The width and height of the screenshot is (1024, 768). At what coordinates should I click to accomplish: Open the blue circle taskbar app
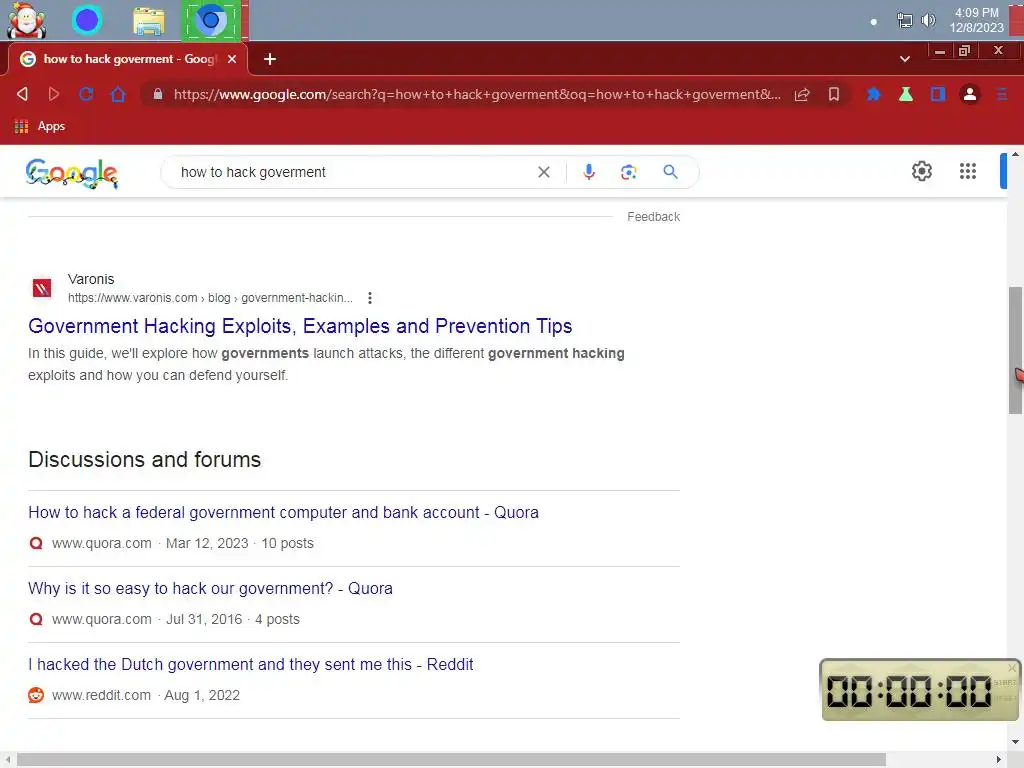pos(86,20)
